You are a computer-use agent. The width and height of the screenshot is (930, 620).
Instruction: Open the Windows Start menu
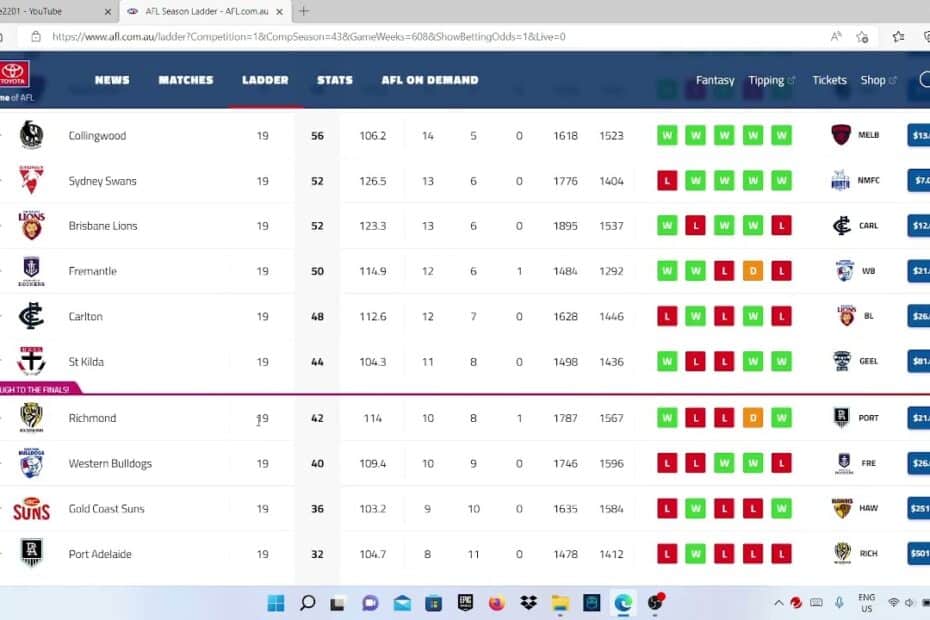[276, 603]
